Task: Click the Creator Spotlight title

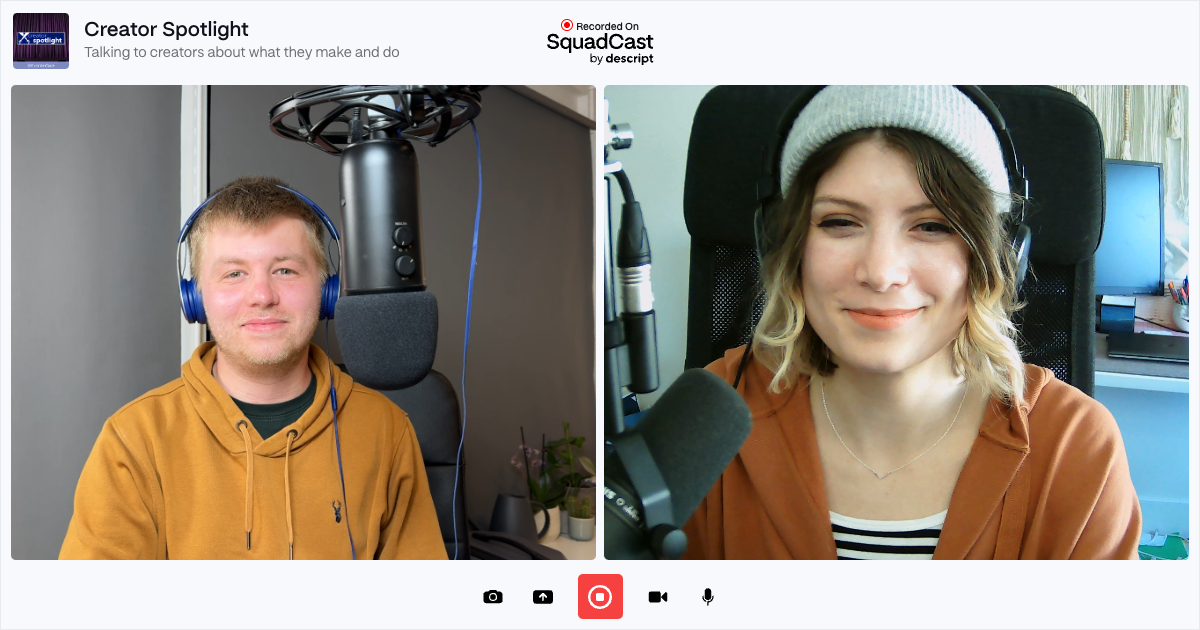Action: [166, 30]
